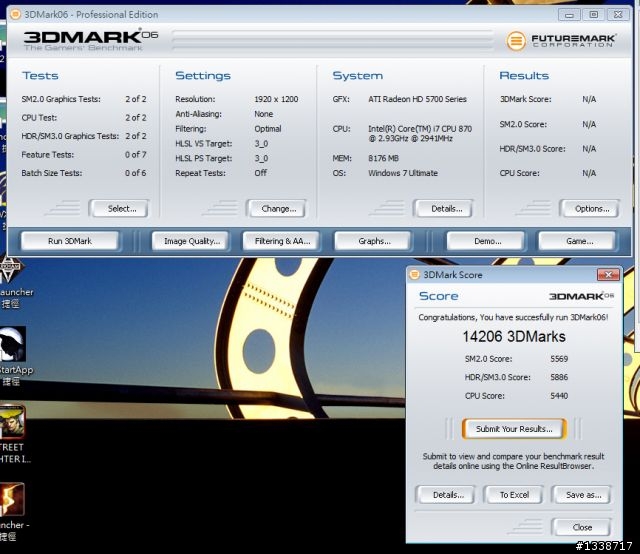
Task: Launch the Demo... button
Action: click(x=486, y=241)
